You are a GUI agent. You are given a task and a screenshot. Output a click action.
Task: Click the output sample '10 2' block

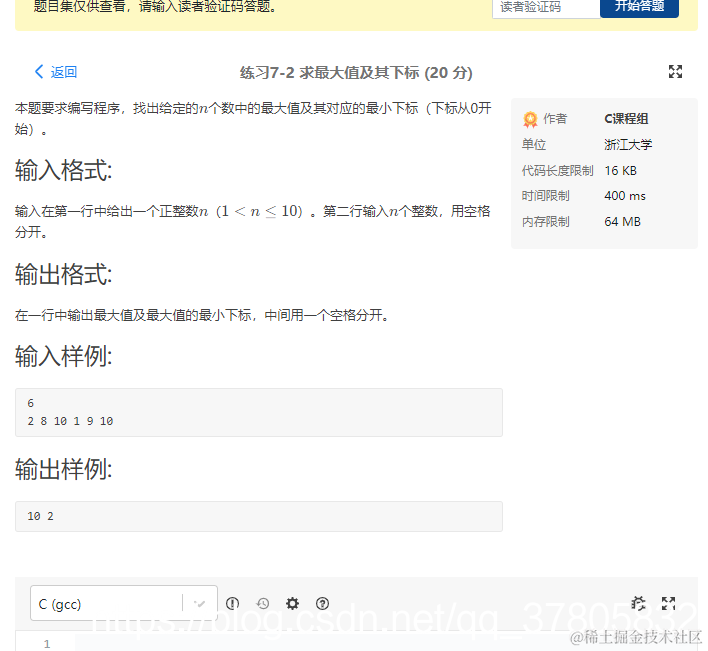pyautogui.click(x=259, y=516)
